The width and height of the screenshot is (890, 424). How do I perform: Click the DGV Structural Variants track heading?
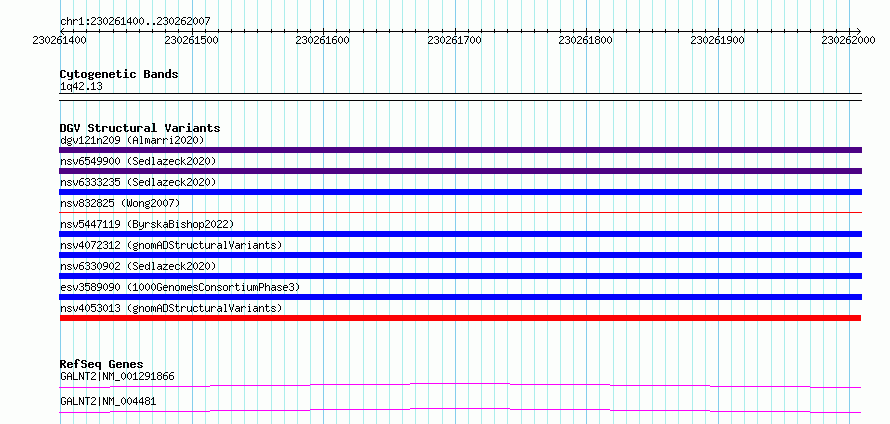[x=140, y=128]
